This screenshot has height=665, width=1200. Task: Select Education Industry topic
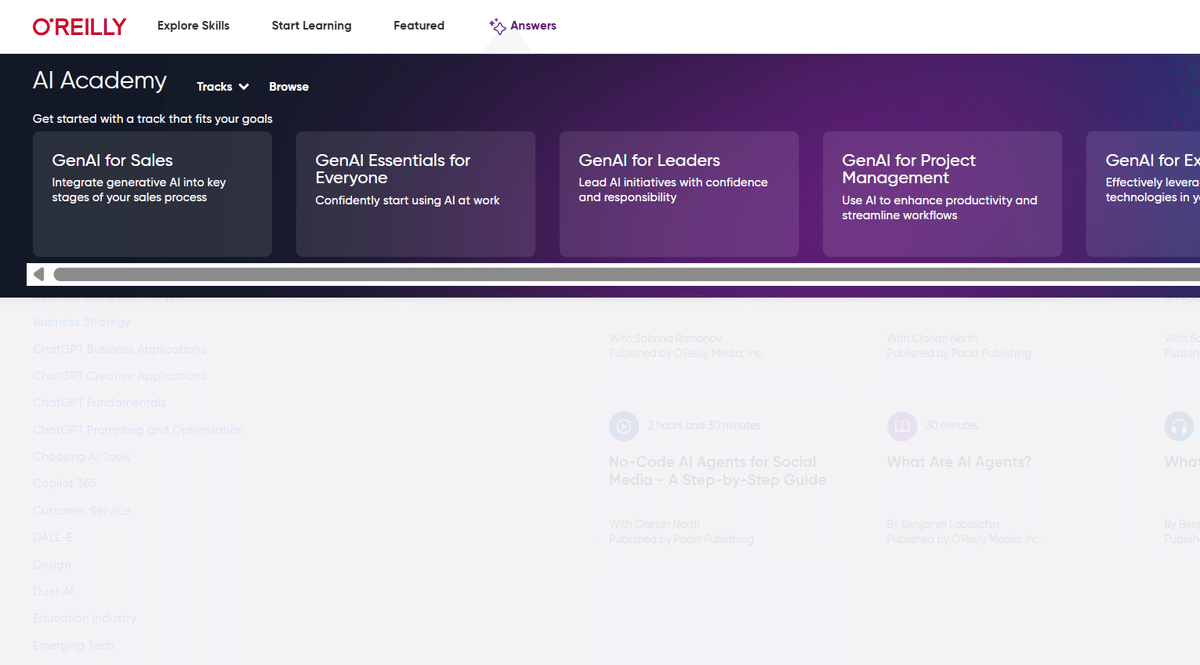point(84,618)
